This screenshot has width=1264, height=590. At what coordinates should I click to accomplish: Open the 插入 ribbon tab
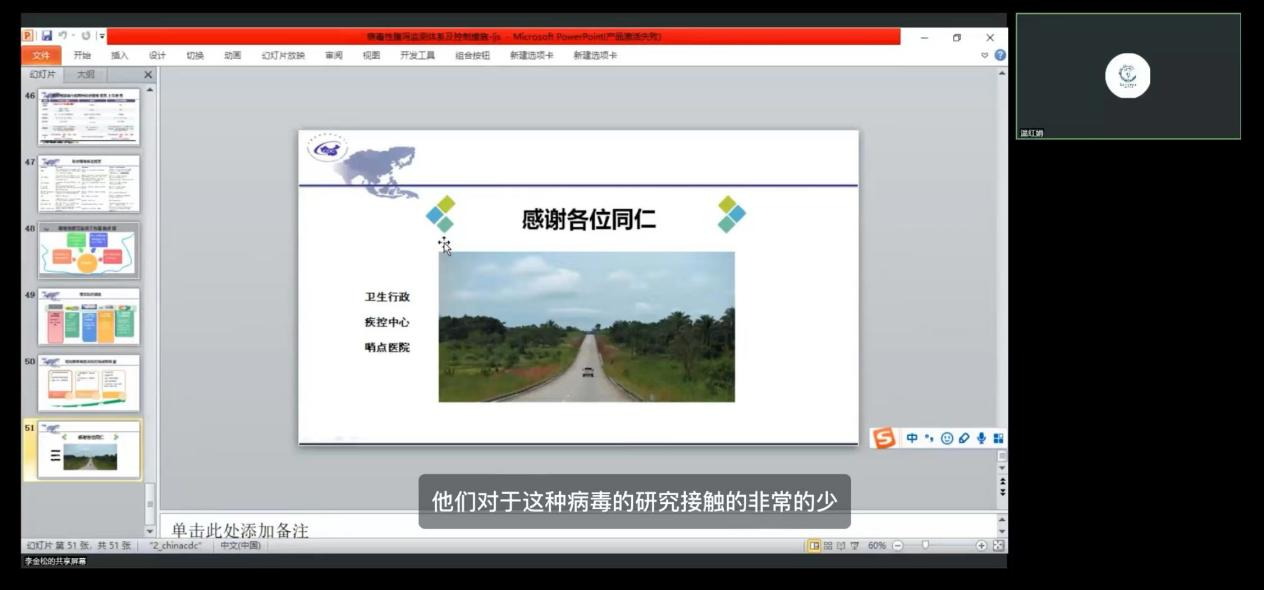[119, 55]
